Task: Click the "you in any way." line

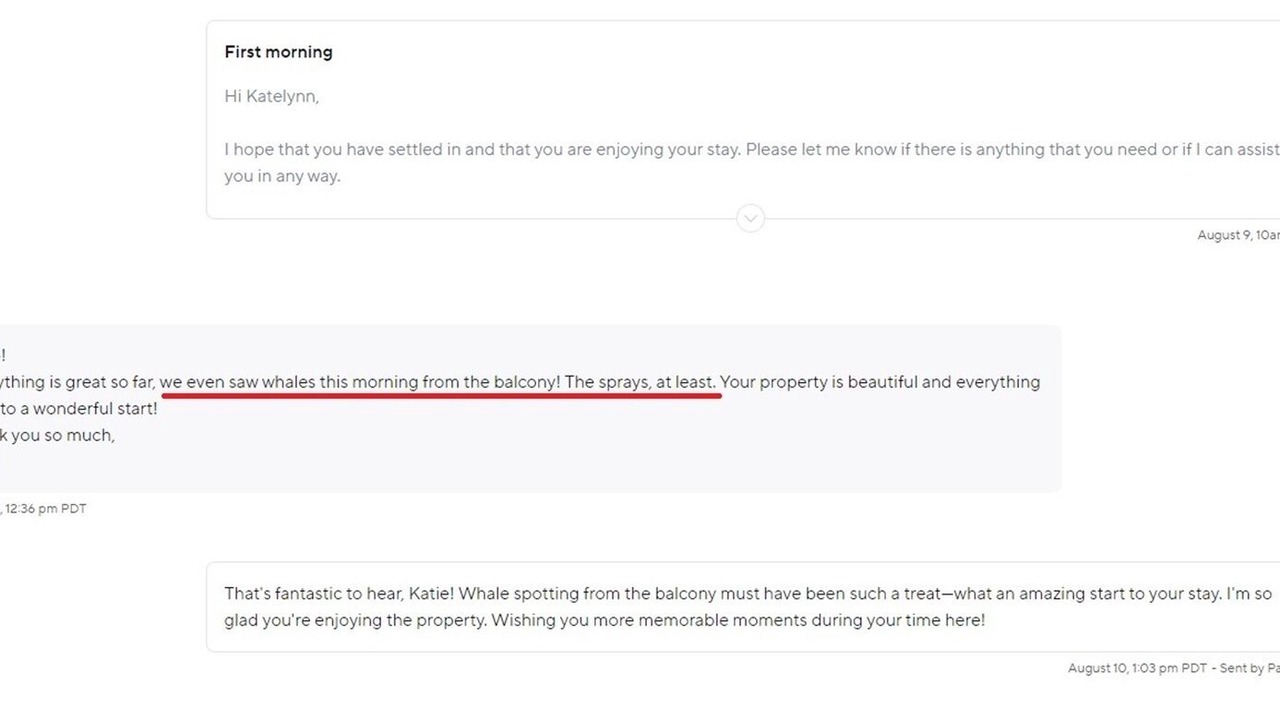Action: pyautogui.click(x=282, y=176)
